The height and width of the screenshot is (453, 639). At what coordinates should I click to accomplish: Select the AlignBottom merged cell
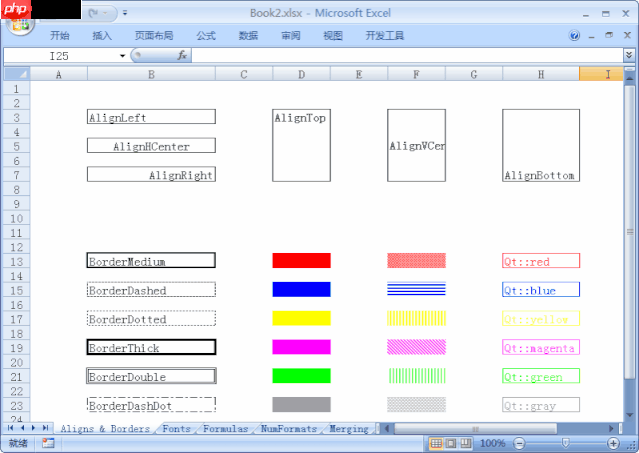[541, 145]
